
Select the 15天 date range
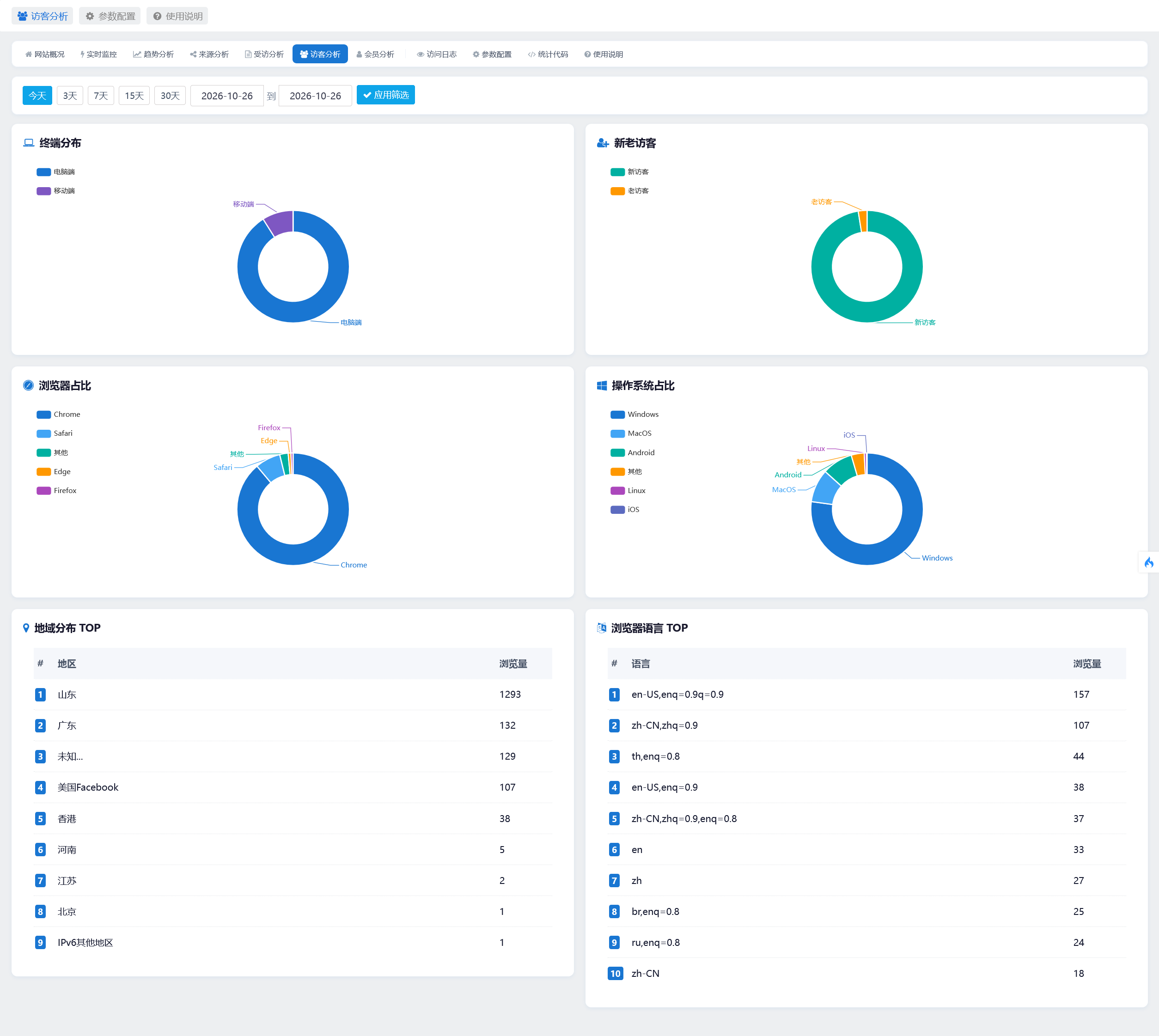pyautogui.click(x=134, y=96)
